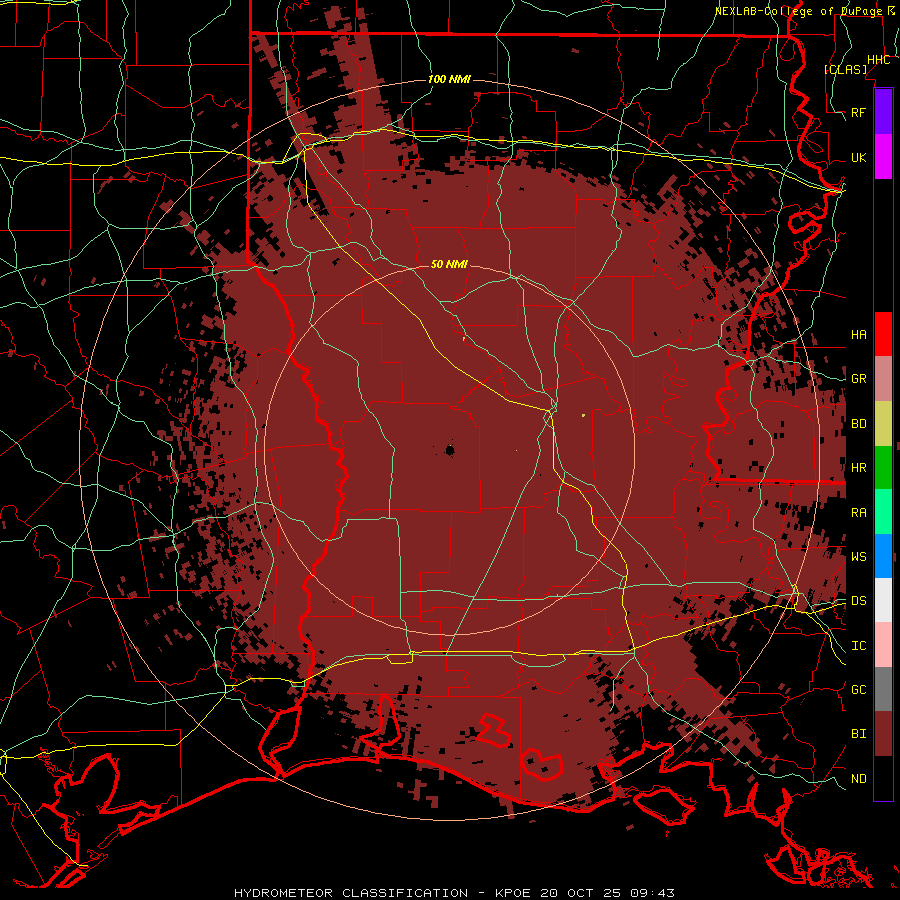This screenshot has height=900, width=900.
Task: Click the HYDROMETEOR CLASSIFICATION title text
Action: point(351,893)
